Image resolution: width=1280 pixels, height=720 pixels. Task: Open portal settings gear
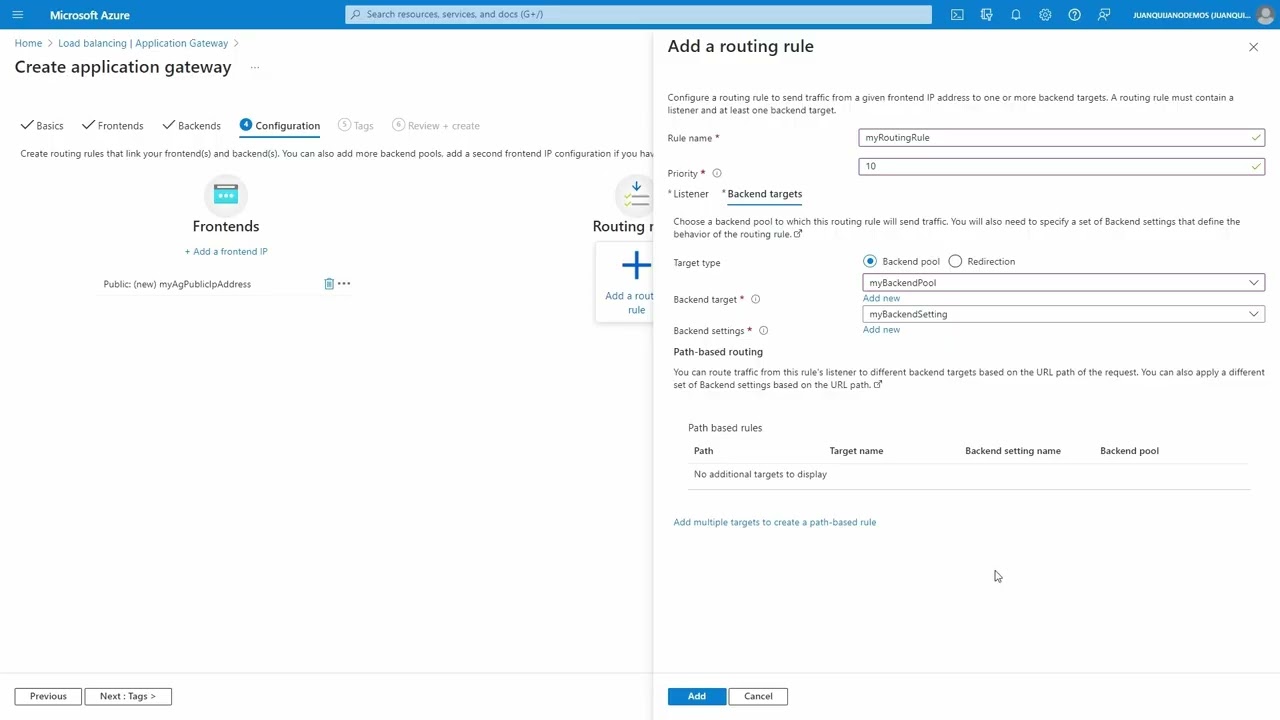pos(1045,15)
